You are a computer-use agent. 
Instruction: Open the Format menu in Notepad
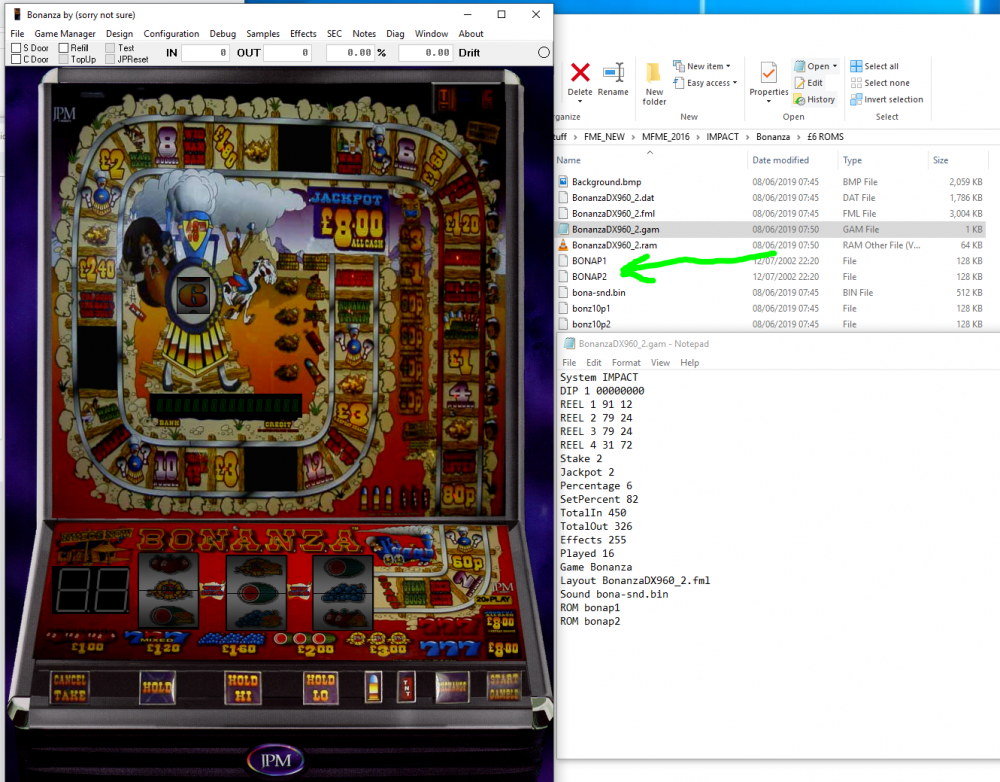pos(626,362)
